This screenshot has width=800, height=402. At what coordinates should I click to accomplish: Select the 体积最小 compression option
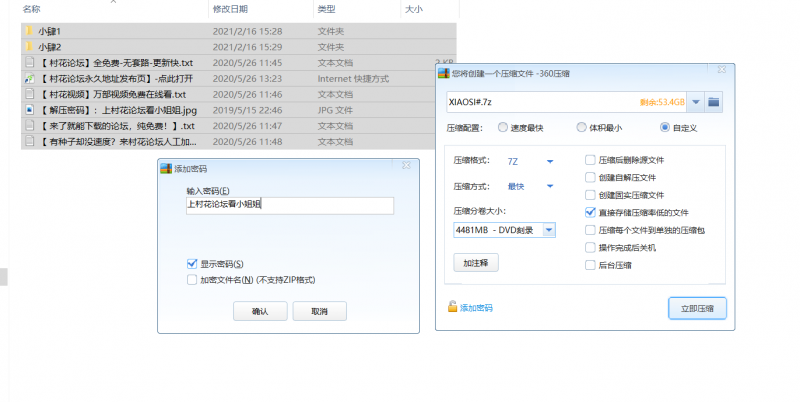click(582, 128)
